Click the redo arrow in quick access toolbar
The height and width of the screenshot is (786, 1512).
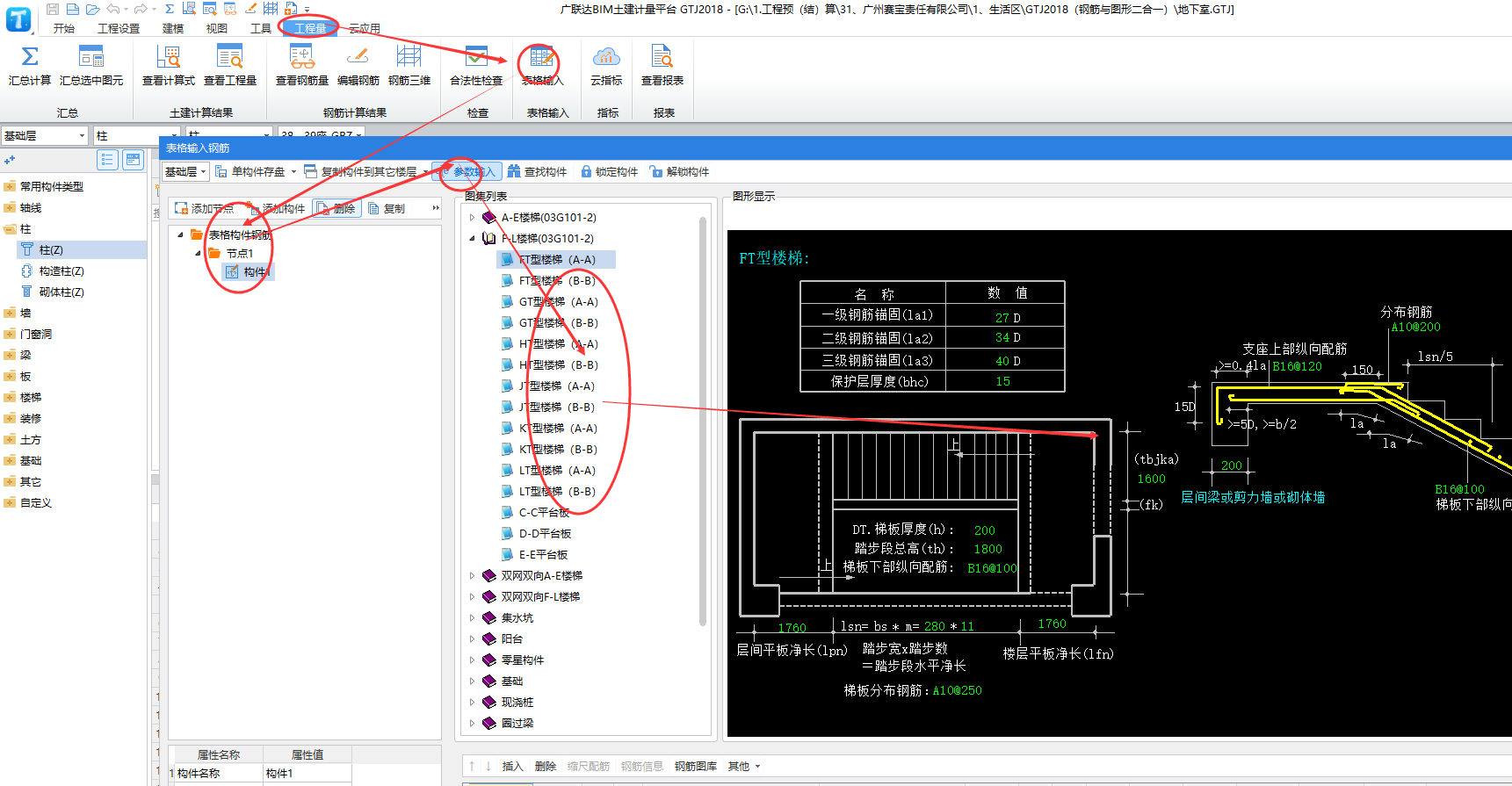(141, 9)
